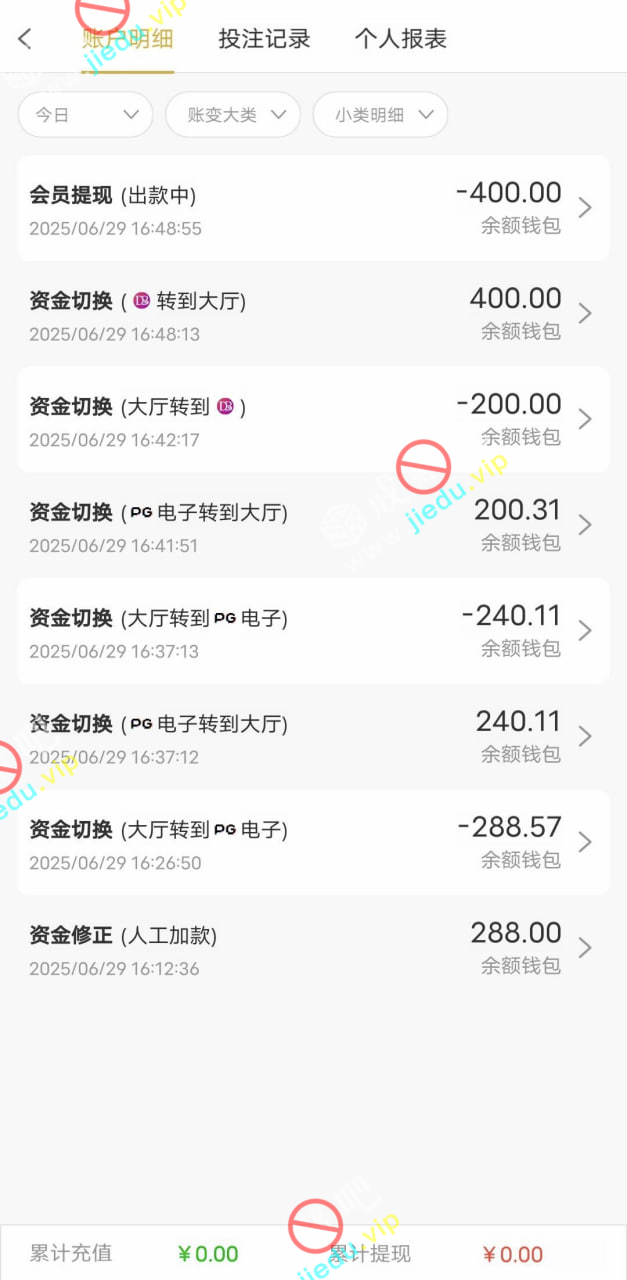Expand the 今日 date filter dropdown
The height and width of the screenshot is (1280, 627).
click(85, 115)
